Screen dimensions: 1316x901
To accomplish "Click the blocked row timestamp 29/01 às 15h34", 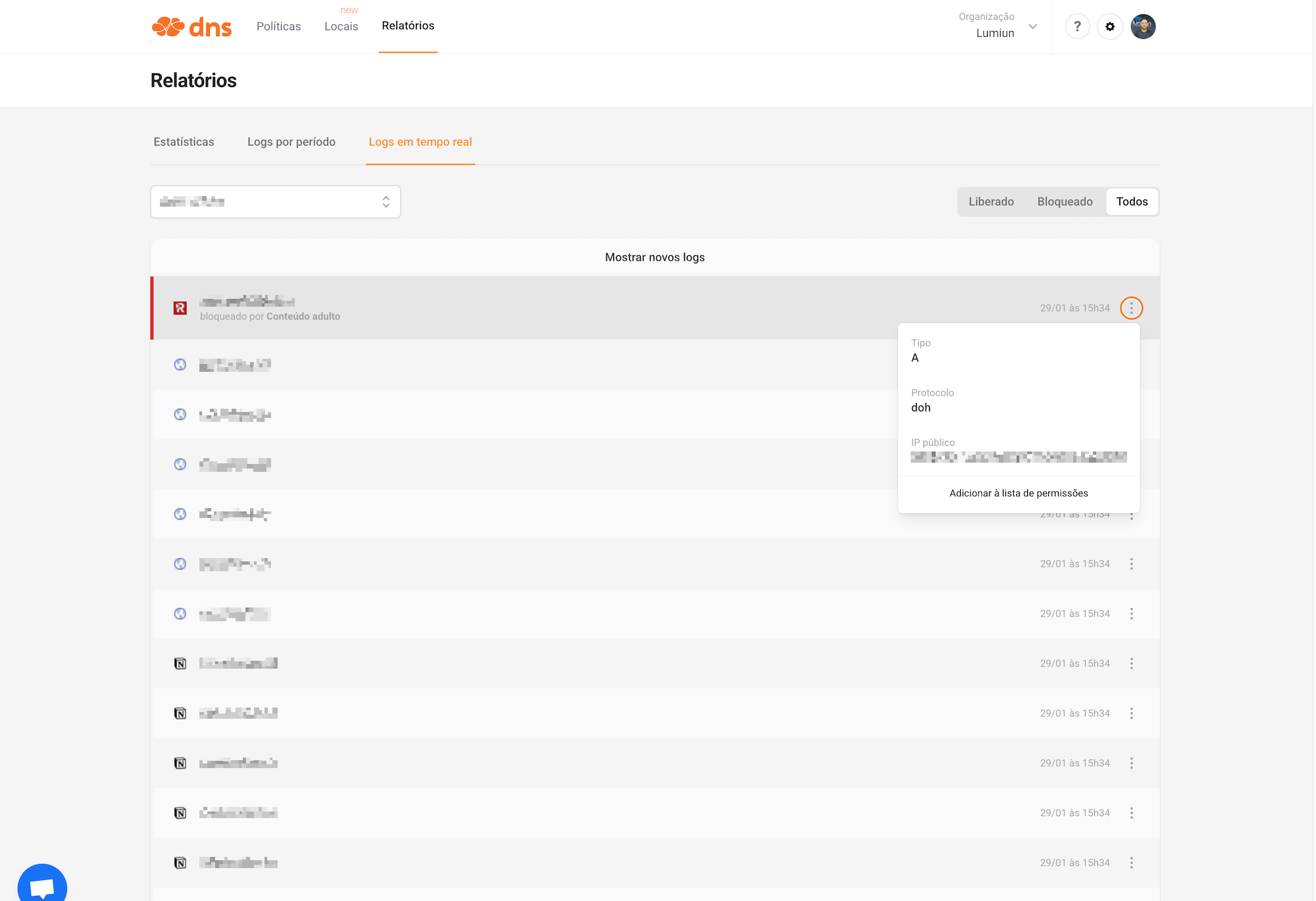I will coord(1075,308).
